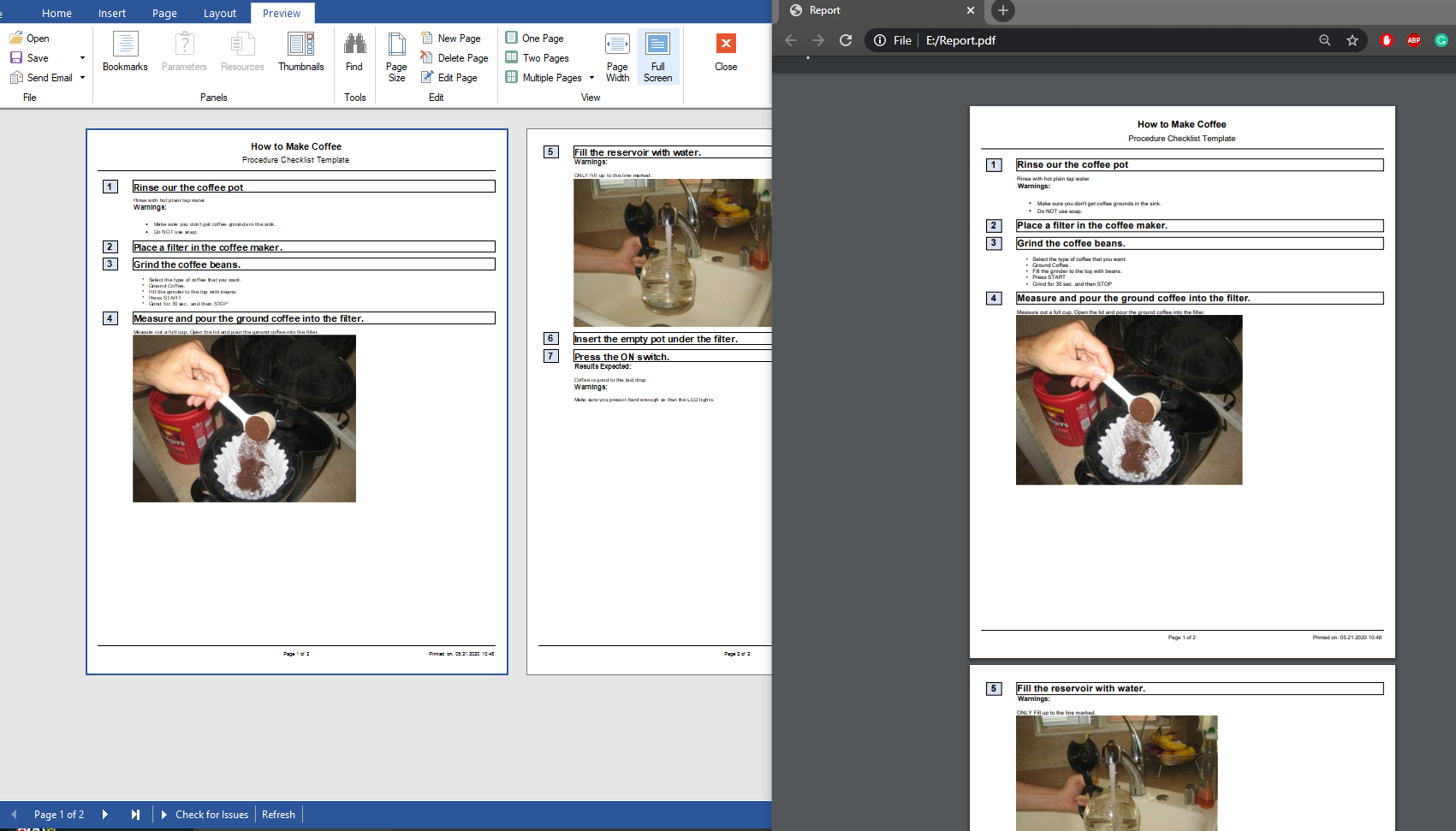Show the Bookmarks panel
This screenshot has height=831, width=1456.
click(x=125, y=52)
